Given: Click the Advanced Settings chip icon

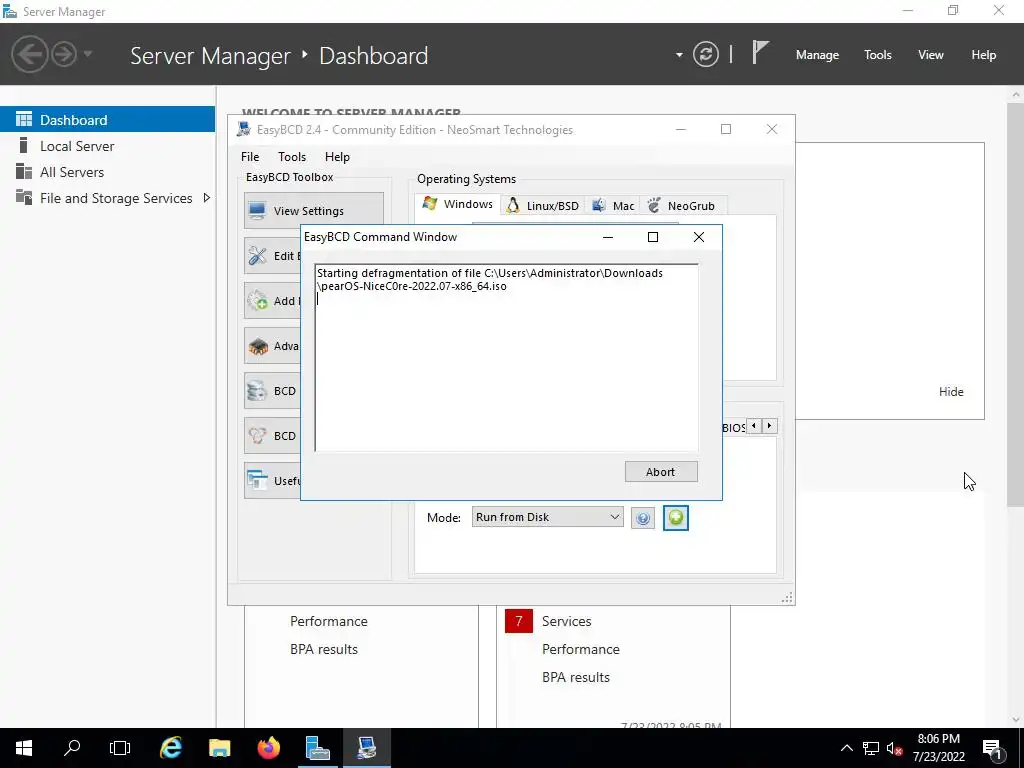Looking at the screenshot, I should 257,345.
